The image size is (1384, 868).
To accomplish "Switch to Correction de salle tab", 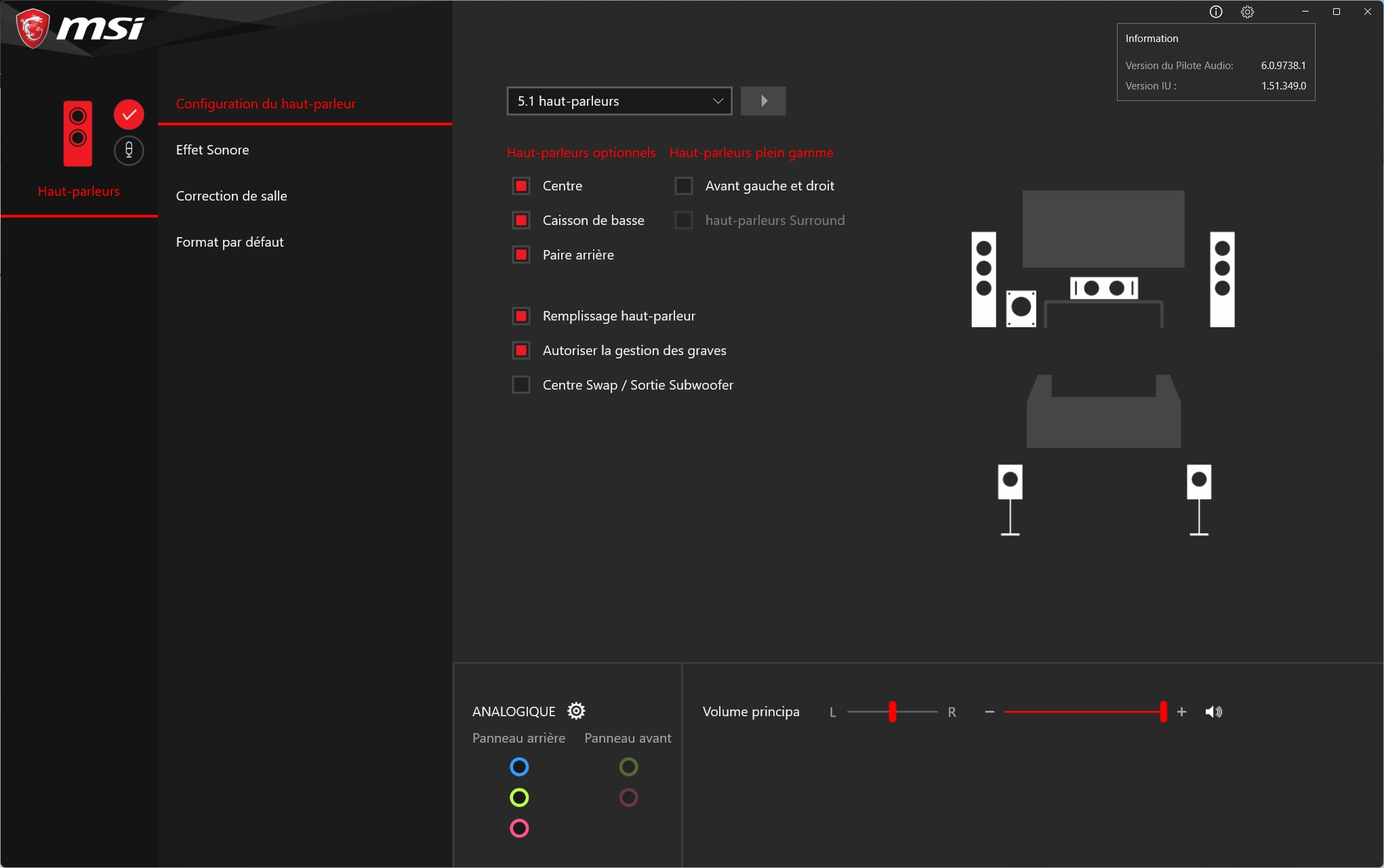I will click(x=231, y=196).
